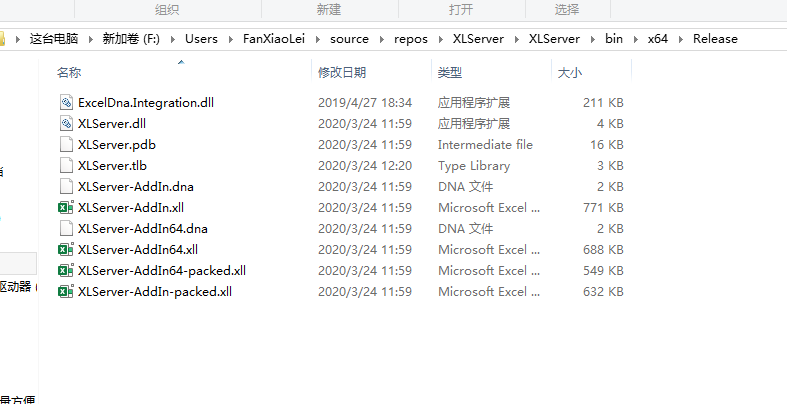Click the 2020/3/24 12:20 date of XLServer.tlb
This screenshot has height=404, width=787.
point(365,166)
